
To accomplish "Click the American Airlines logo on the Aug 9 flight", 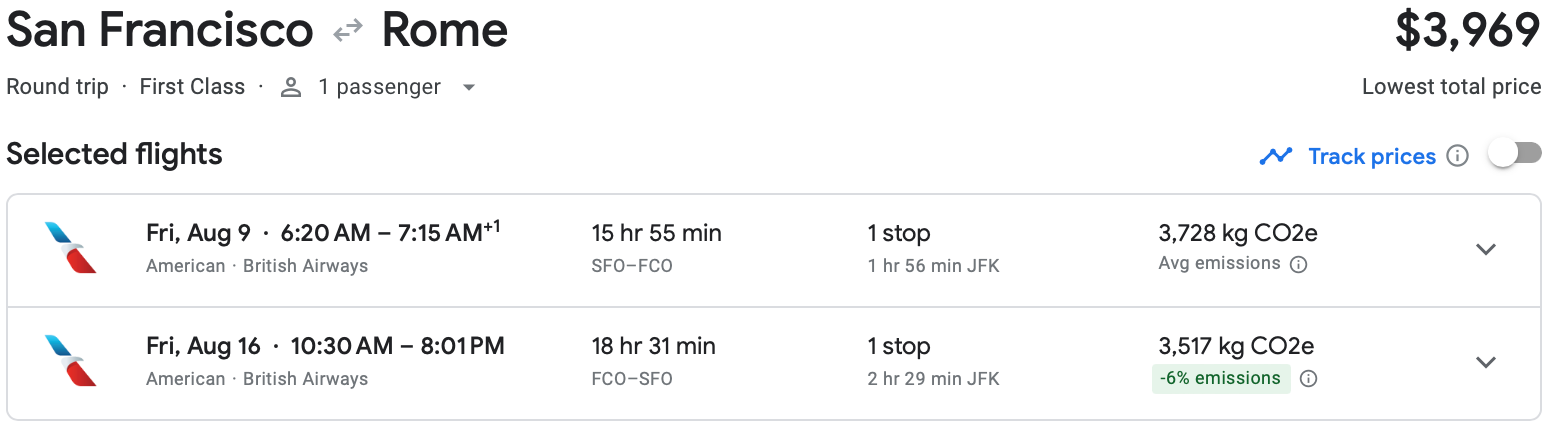I will [x=71, y=248].
